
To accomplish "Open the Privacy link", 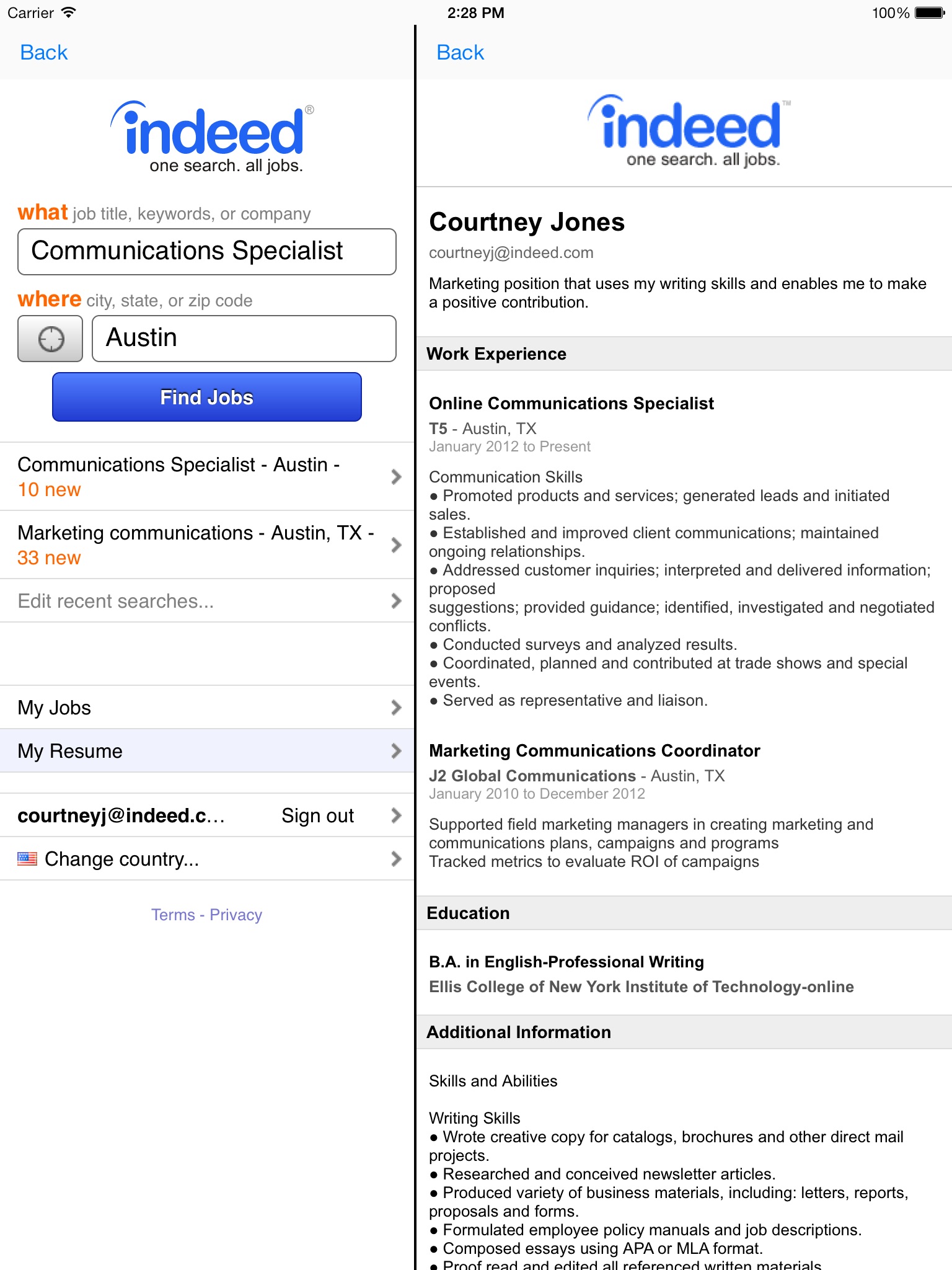I will click(x=236, y=915).
